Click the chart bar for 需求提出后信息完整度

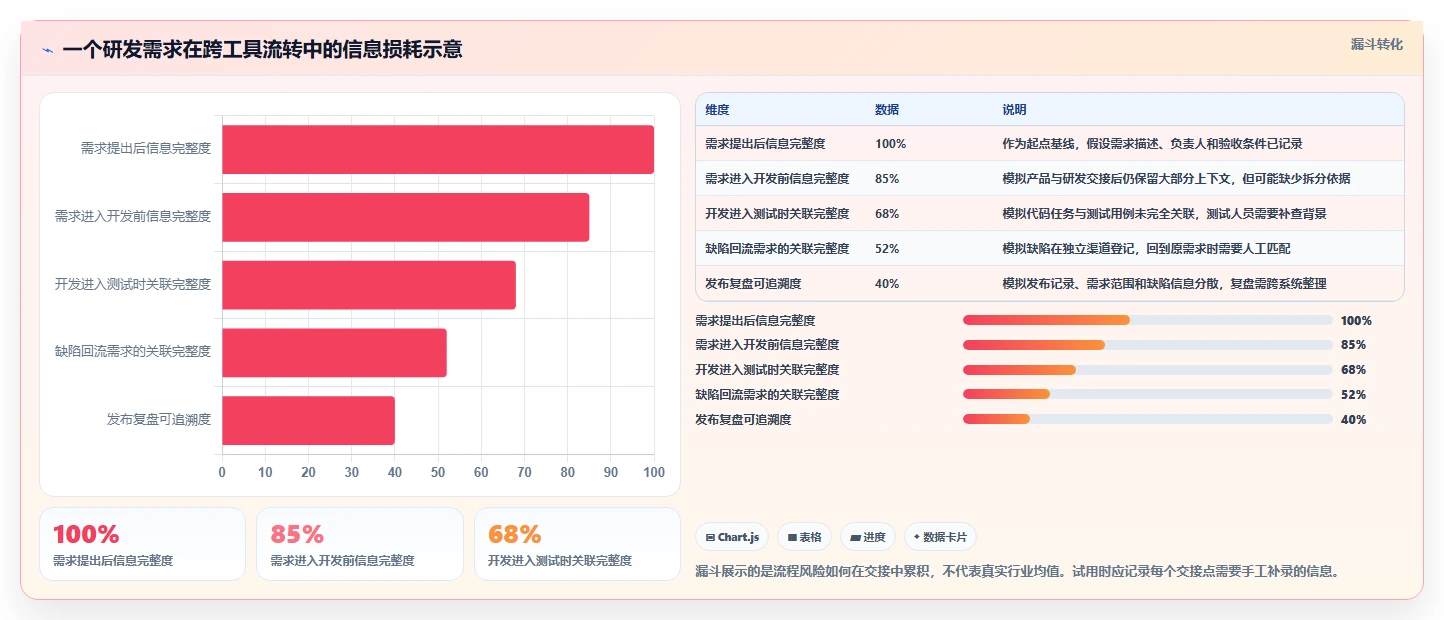point(438,149)
